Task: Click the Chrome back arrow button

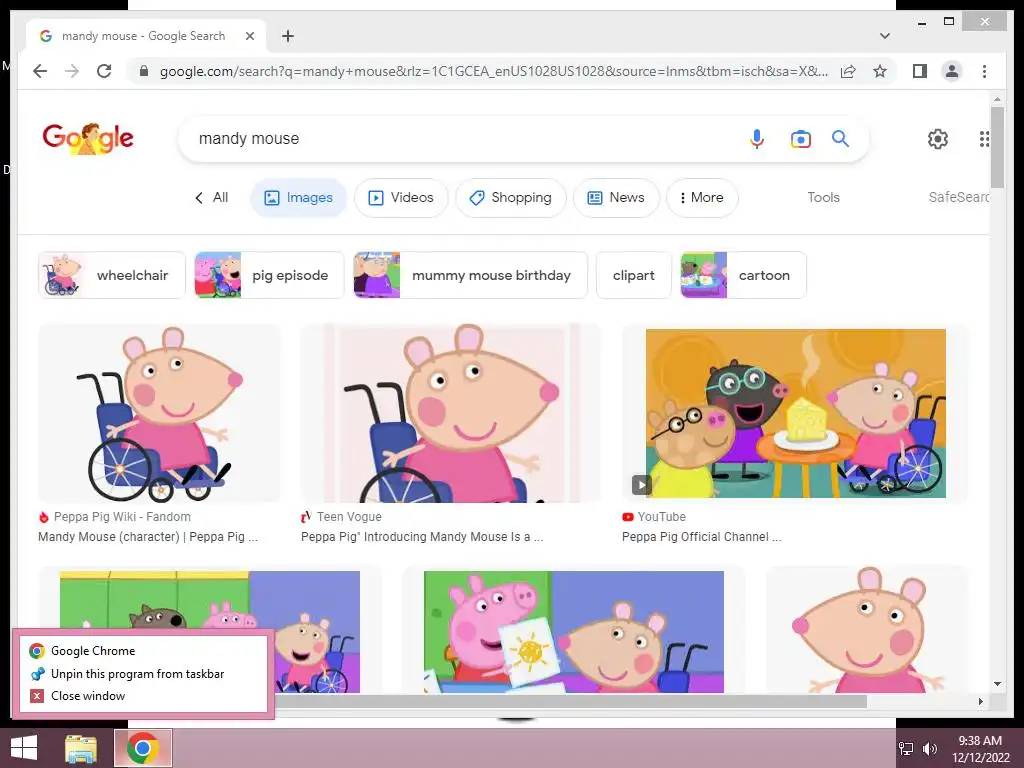Action: click(40, 71)
